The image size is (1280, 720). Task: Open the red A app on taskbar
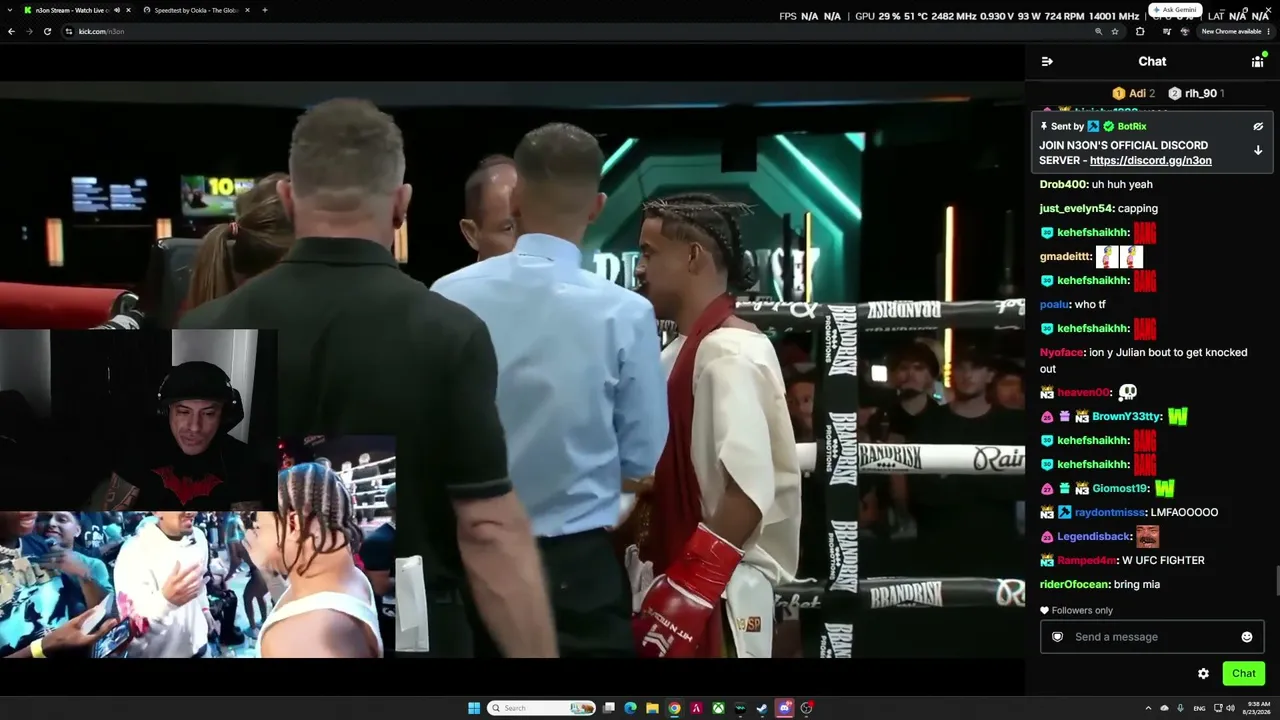tap(696, 708)
